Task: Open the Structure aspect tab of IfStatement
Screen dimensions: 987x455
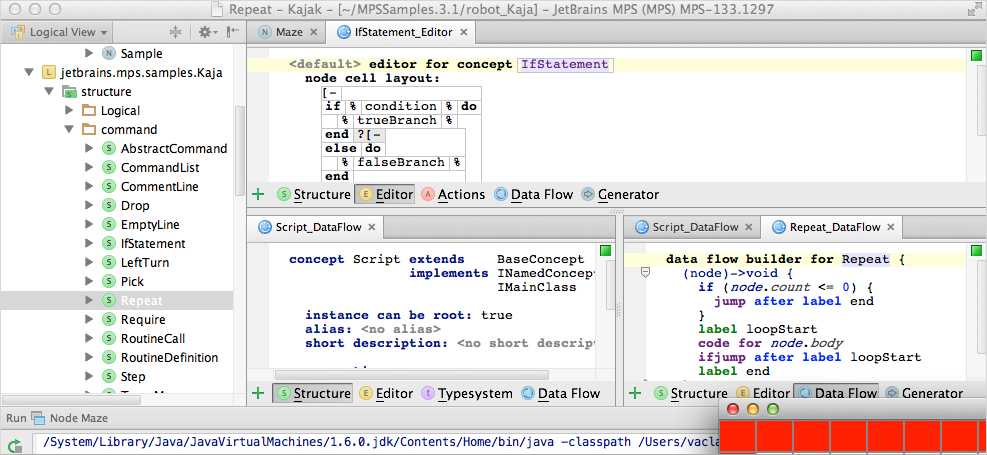Action: pyautogui.click(x=313, y=194)
